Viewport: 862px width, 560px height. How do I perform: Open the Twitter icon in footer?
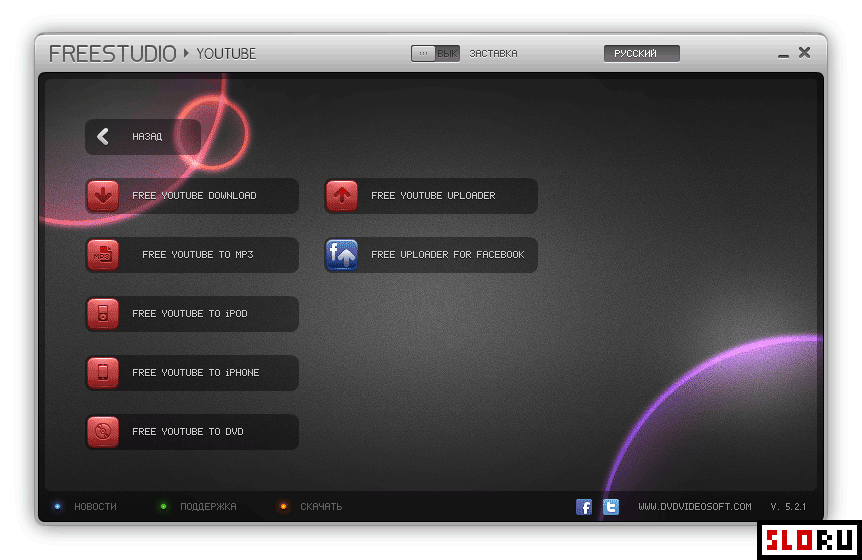click(611, 507)
